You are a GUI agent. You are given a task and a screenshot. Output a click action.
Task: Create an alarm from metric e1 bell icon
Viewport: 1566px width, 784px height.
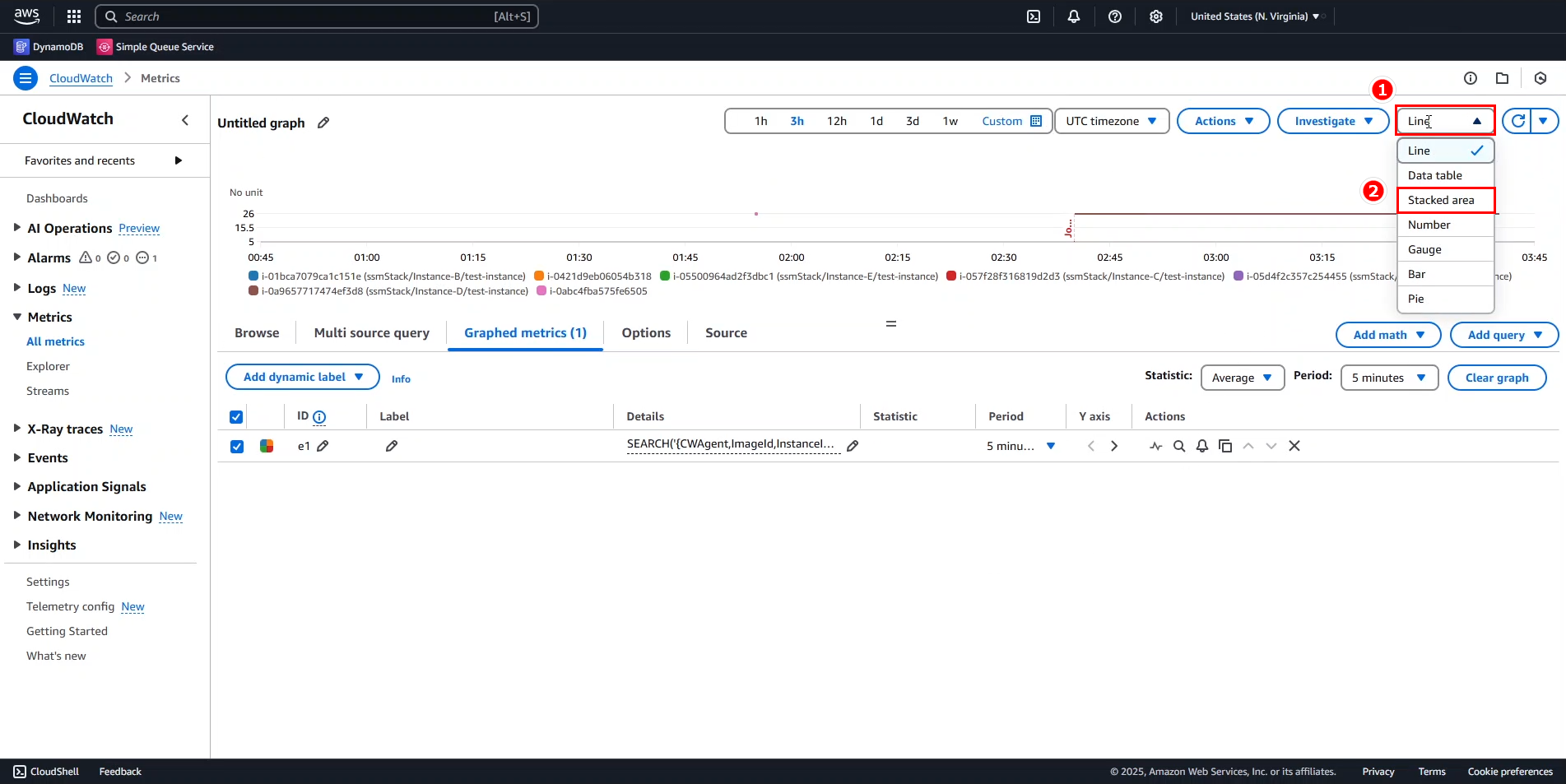1201,445
